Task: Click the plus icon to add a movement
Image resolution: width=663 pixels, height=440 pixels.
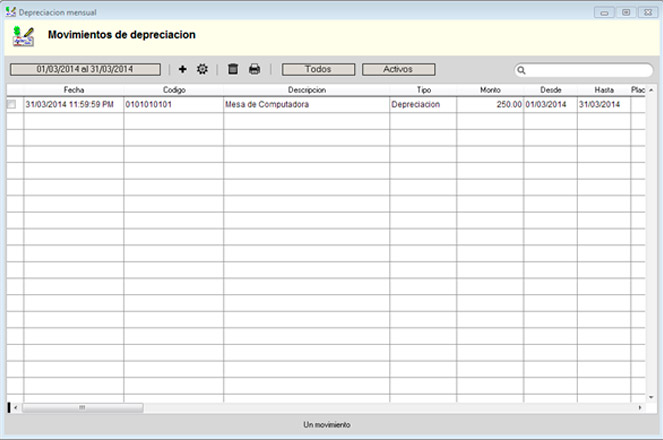Action: click(x=182, y=70)
